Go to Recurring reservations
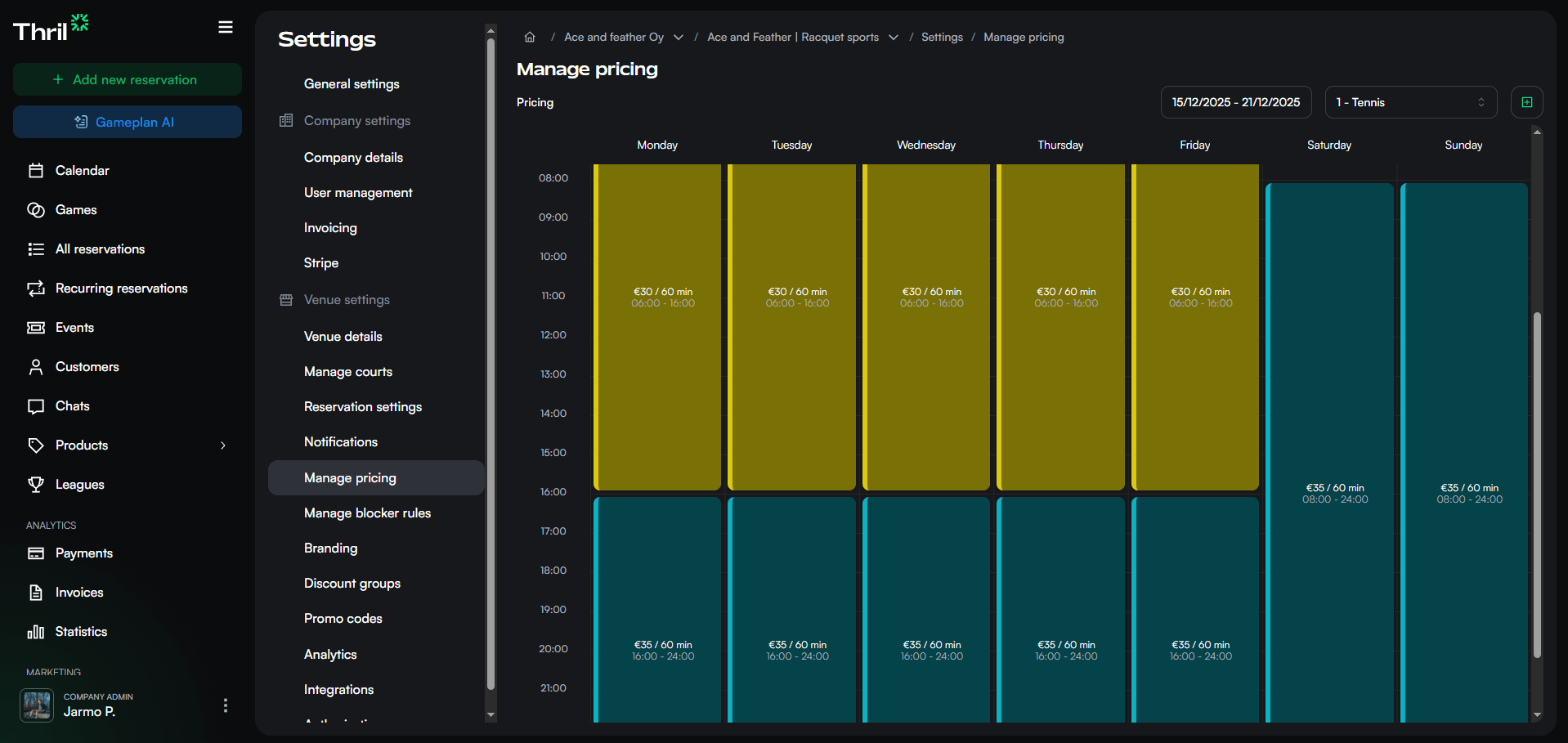 pos(121,288)
